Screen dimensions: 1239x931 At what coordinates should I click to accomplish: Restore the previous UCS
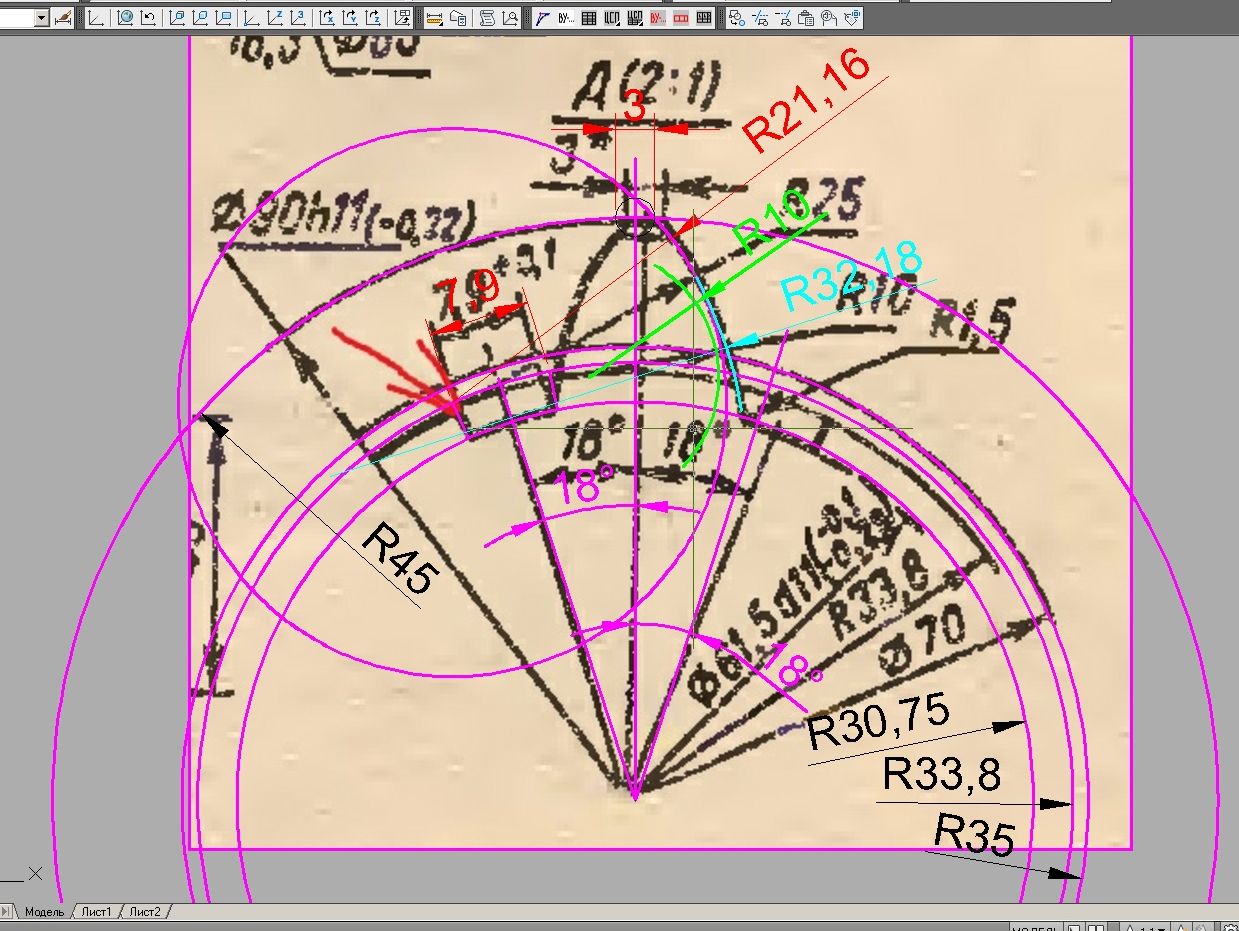coord(148,18)
